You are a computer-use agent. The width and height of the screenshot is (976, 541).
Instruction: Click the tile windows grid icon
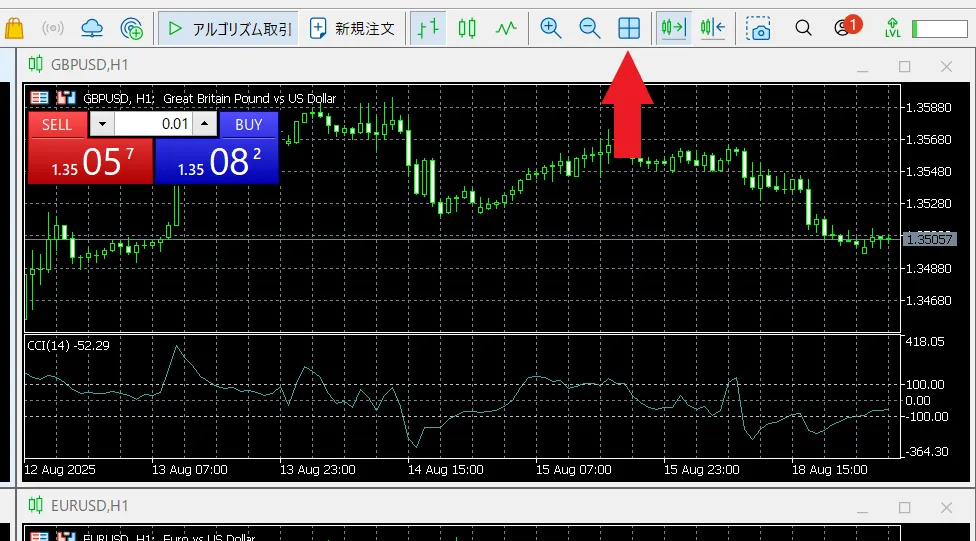(629, 29)
